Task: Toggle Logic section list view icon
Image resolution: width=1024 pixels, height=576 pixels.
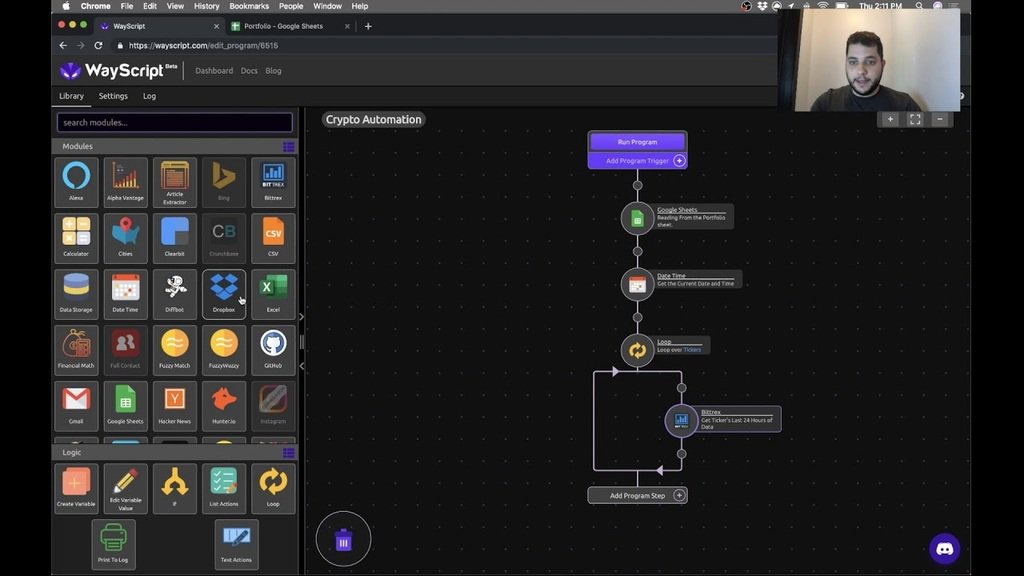Action: pos(289,453)
